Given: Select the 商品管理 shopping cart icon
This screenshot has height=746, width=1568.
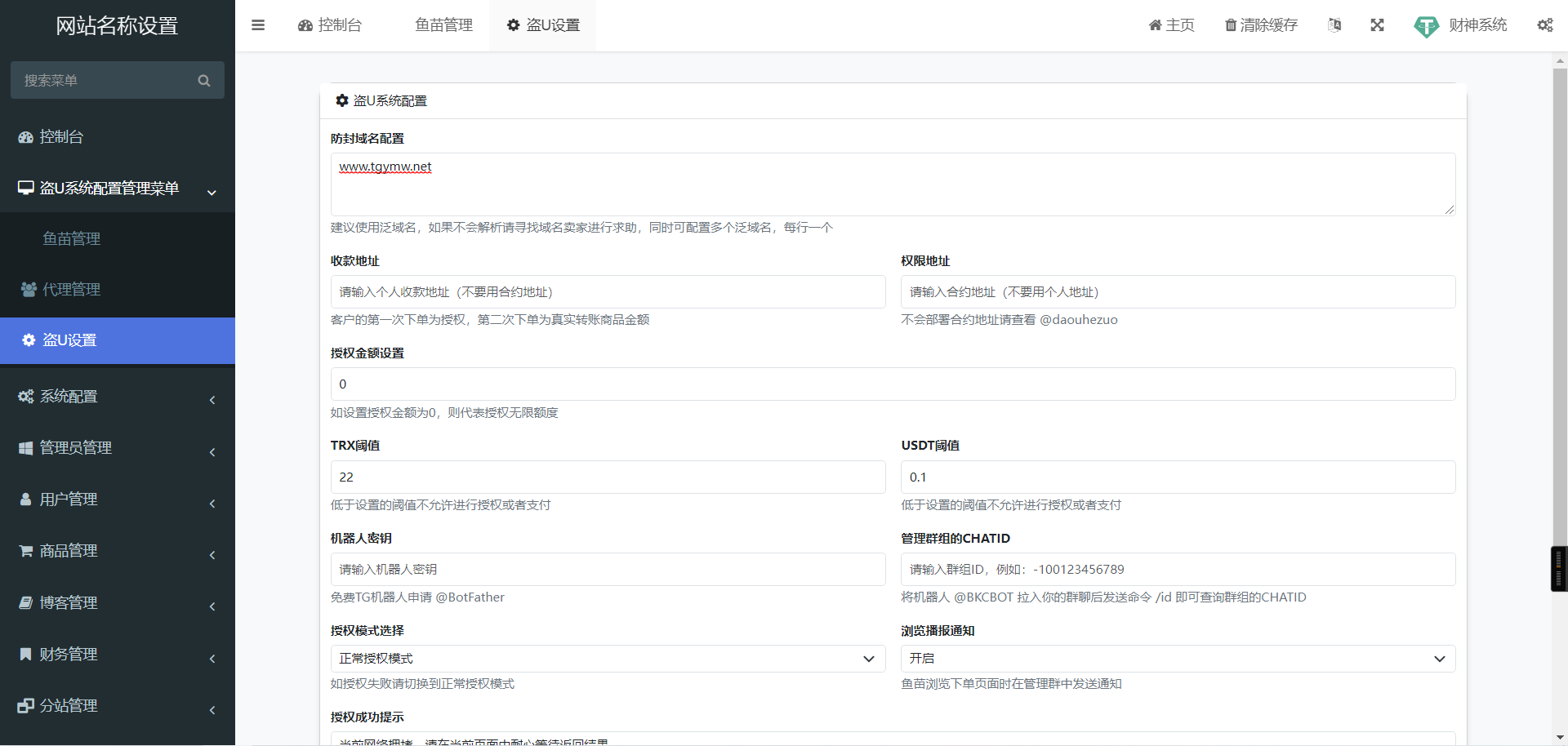Looking at the screenshot, I should [x=24, y=550].
